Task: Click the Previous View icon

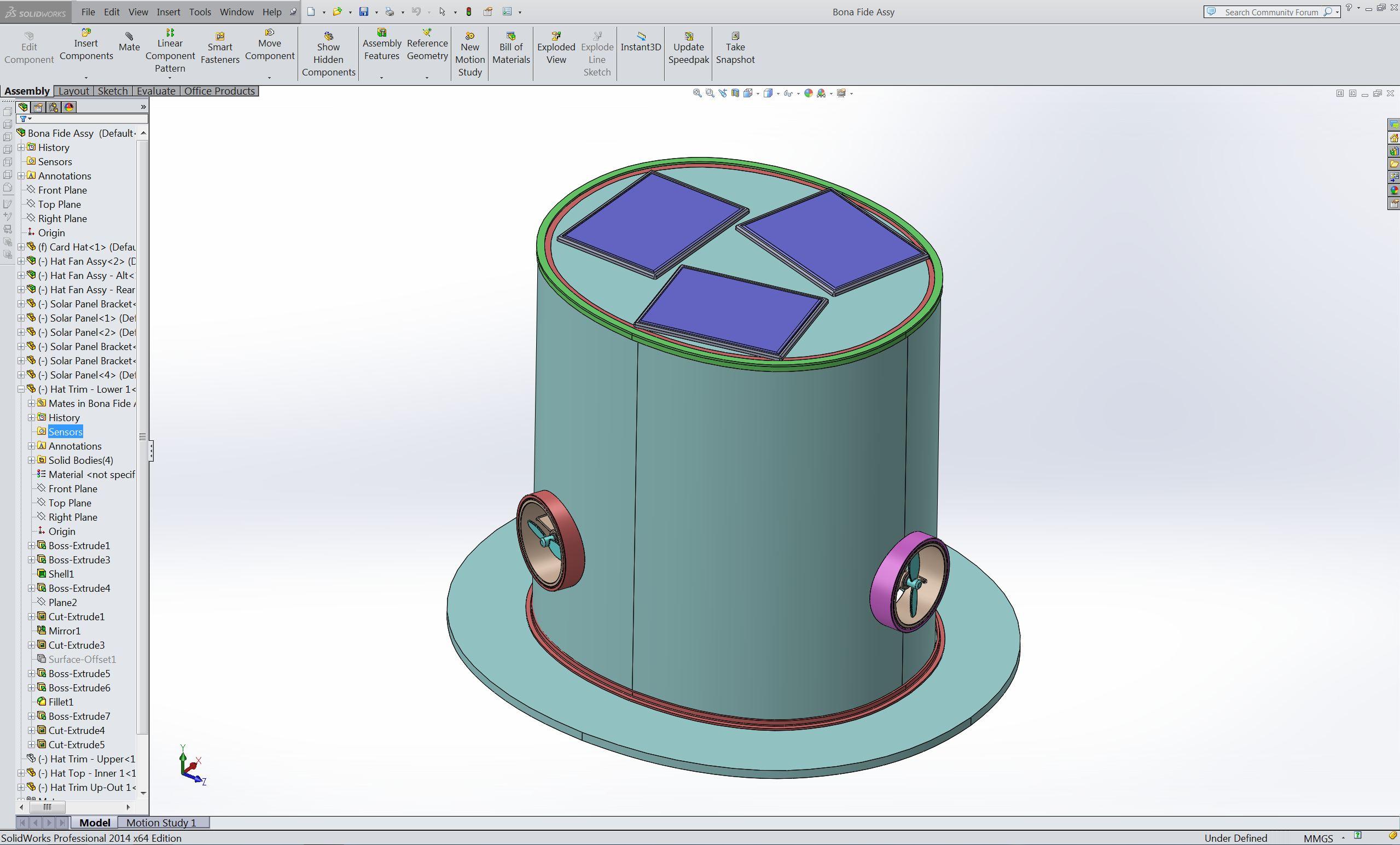Action: 723,93
